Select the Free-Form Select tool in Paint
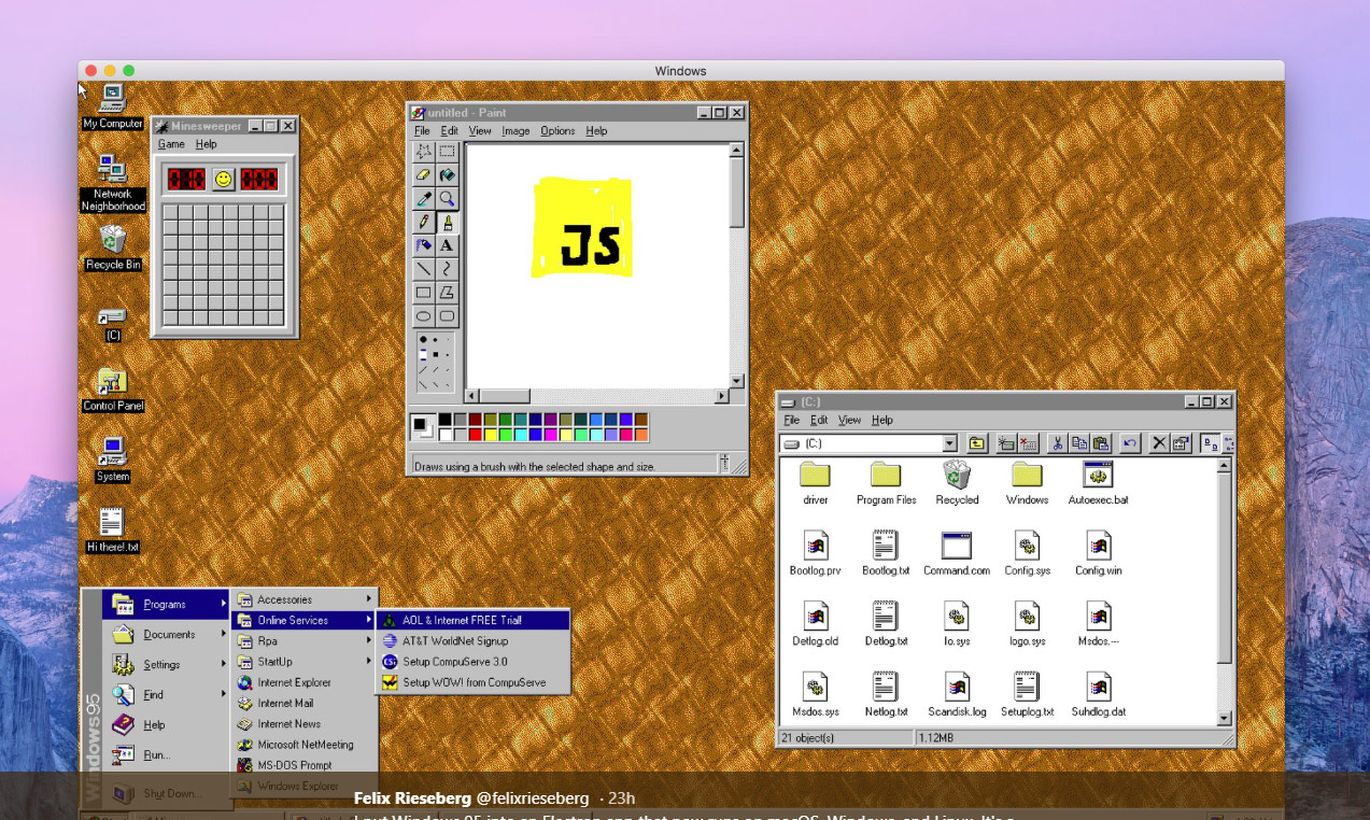The height and width of the screenshot is (820, 1370). click(x=424, y=152)
